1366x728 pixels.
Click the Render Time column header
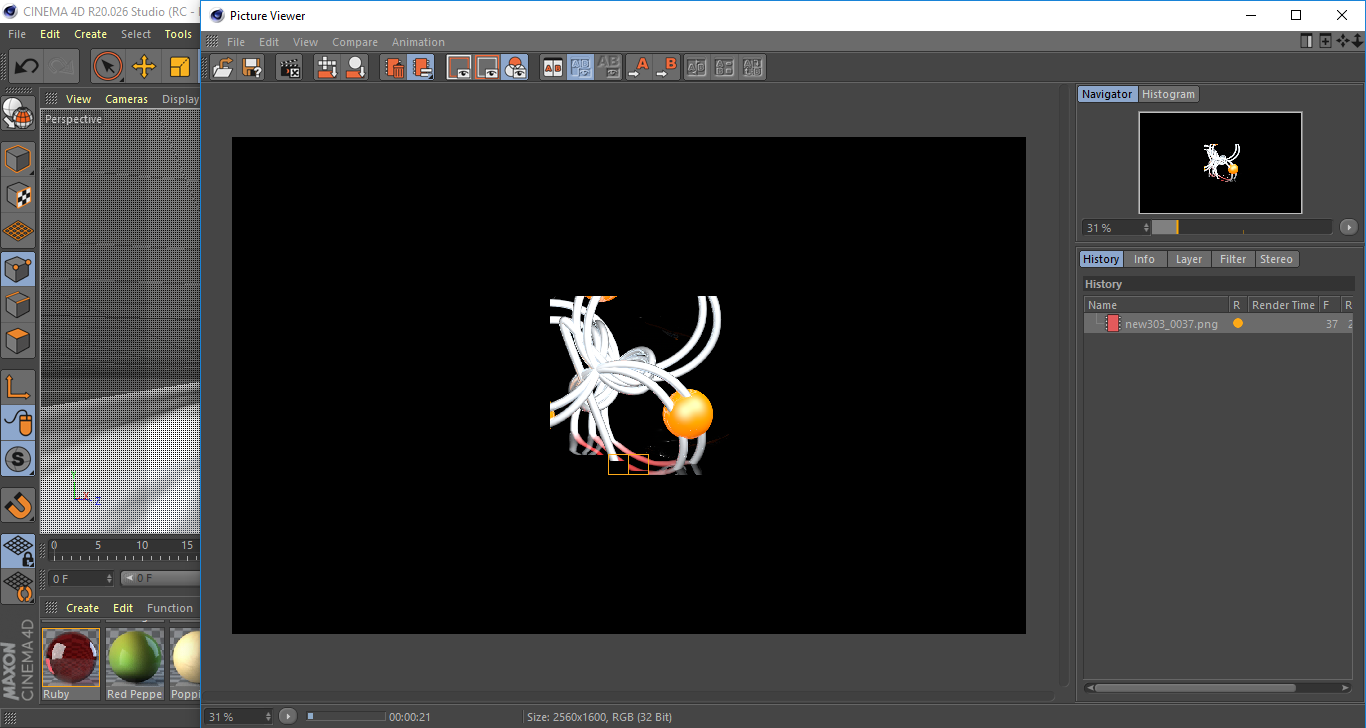(1283, 305)
